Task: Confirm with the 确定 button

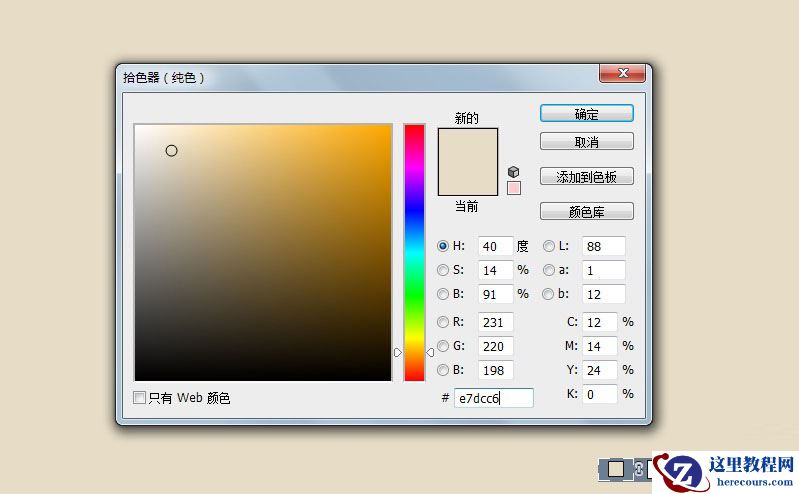Action: pos(587,114)
